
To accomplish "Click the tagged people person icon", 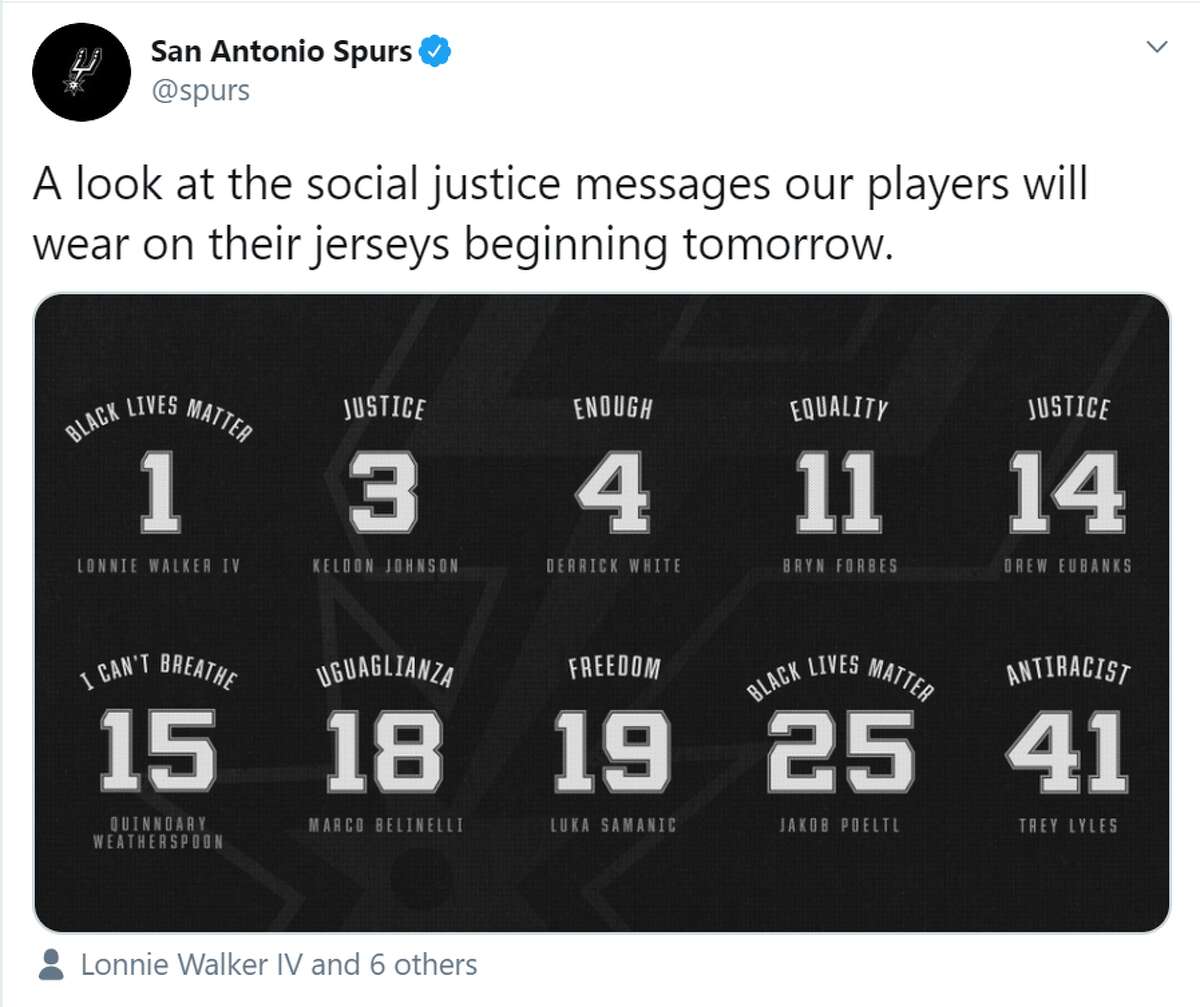I will tap(50, 965).
